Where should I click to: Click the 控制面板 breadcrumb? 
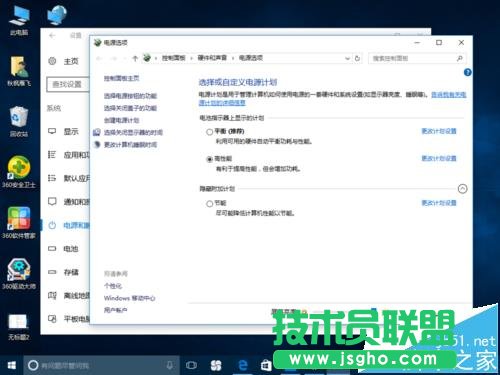coord(174,58)
